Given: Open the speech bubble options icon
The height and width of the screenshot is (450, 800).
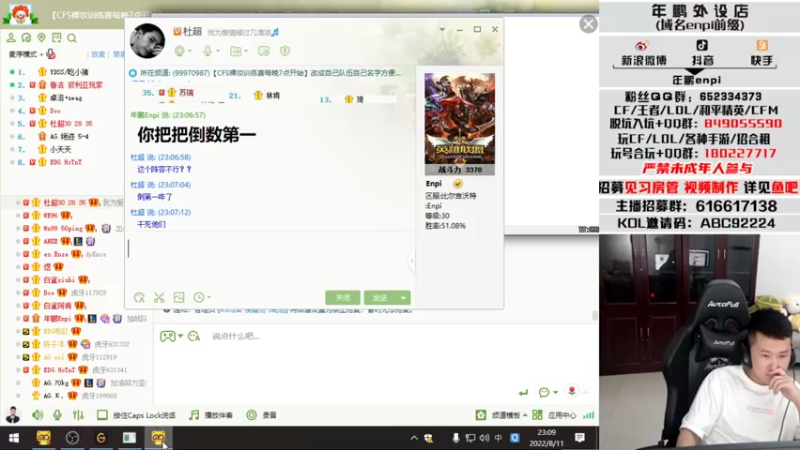Looking at the screenshot, I should click(544, 392).
